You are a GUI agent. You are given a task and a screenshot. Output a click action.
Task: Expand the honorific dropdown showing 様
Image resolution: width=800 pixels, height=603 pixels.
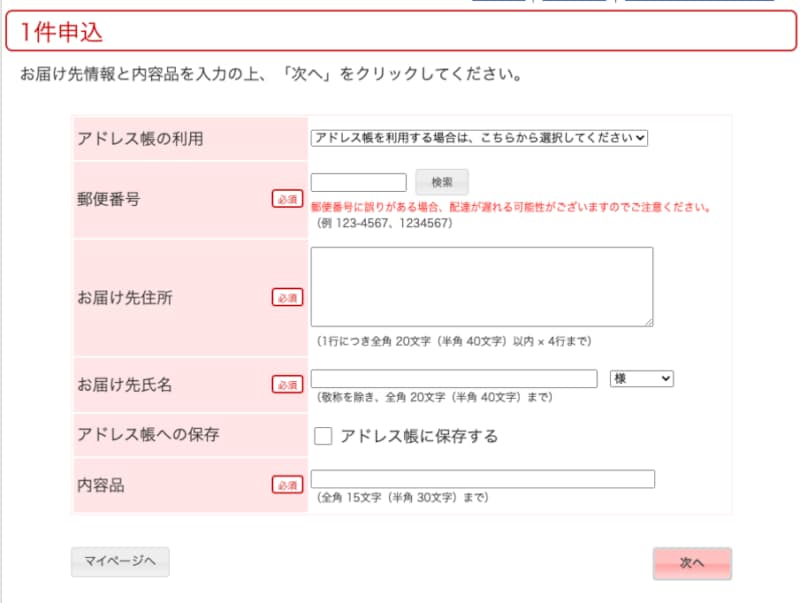(640, 378)
